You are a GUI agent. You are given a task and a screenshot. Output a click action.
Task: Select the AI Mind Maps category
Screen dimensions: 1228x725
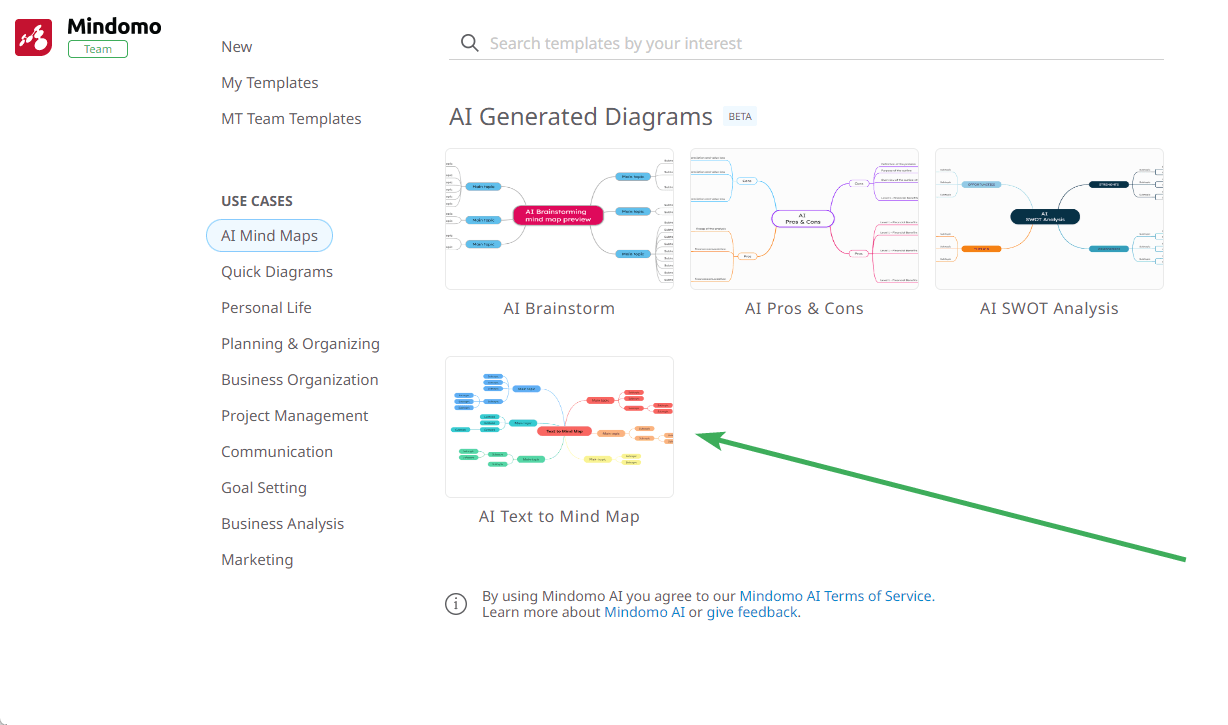point(269,236)
